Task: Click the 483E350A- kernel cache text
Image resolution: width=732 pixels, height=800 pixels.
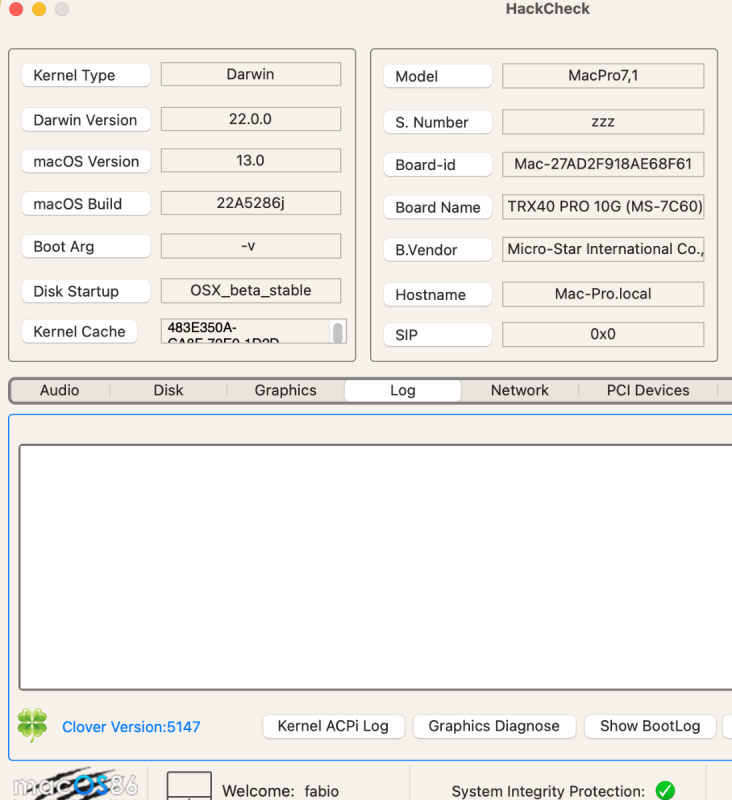Action: (202, 328)
